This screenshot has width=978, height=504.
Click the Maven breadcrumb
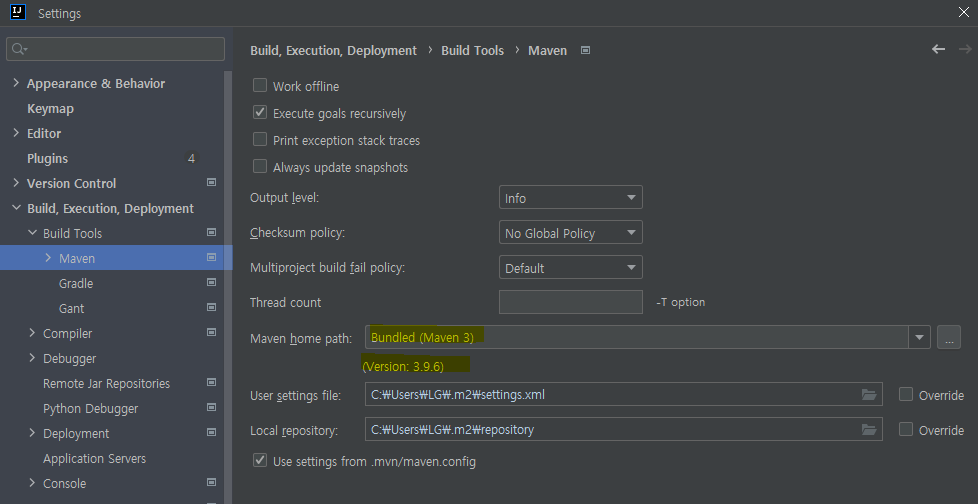click(548, 51)
